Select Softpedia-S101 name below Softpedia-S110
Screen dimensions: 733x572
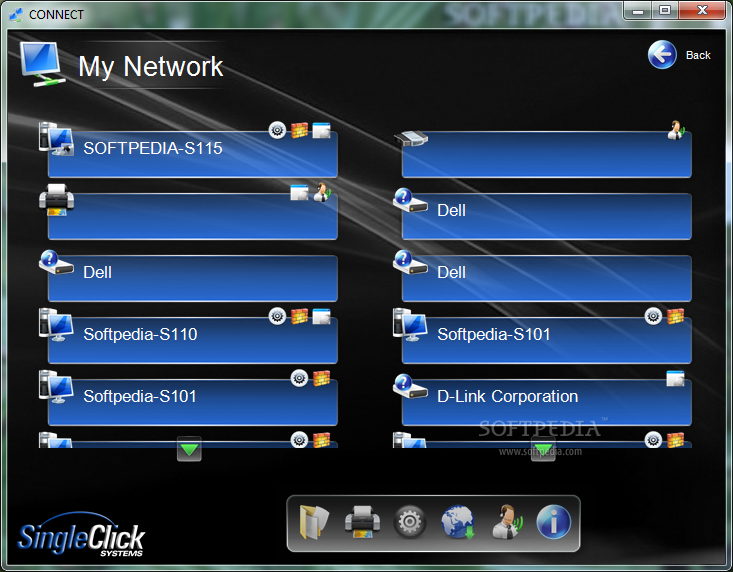140,396
